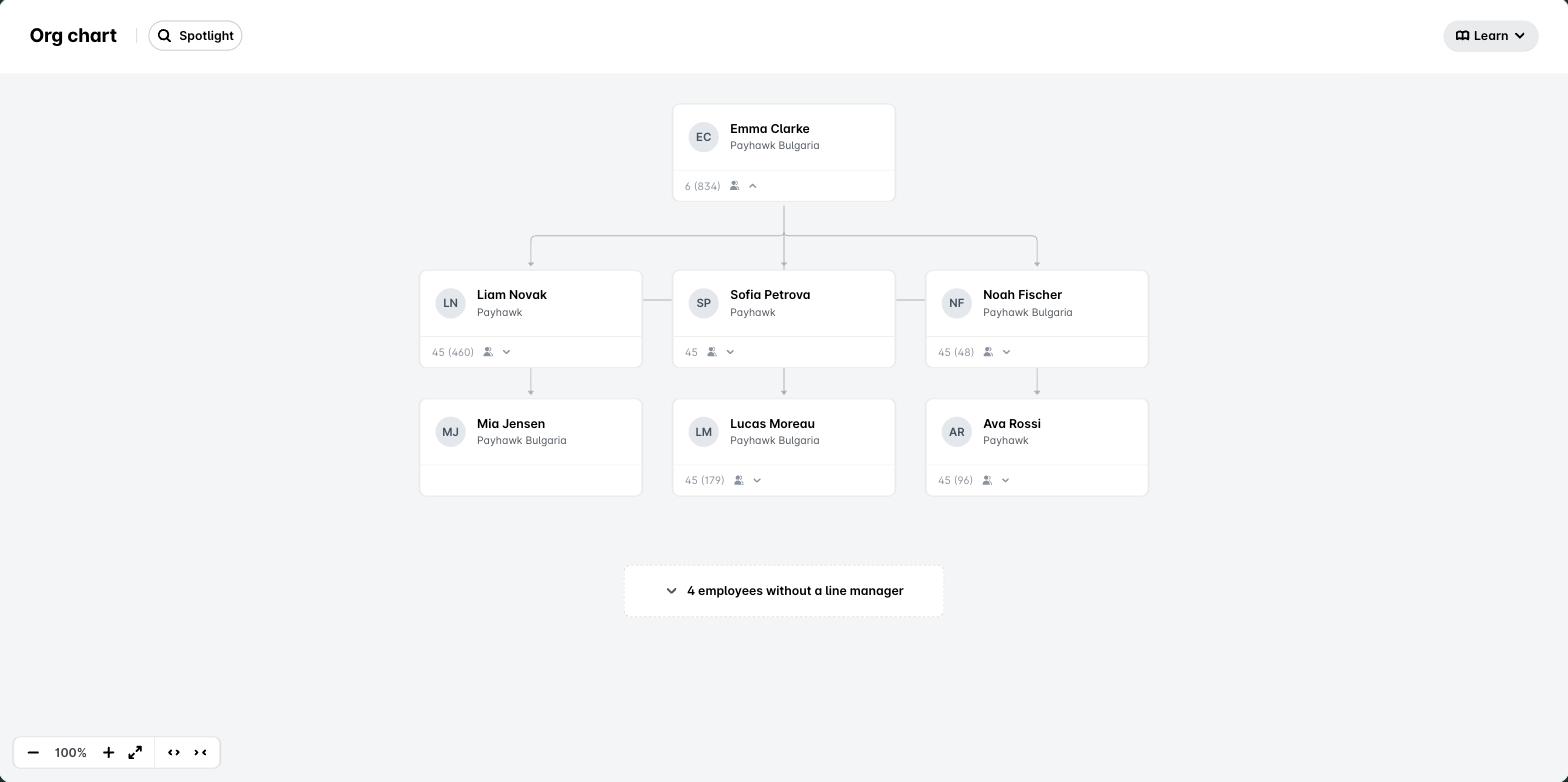Viewport: 1568px width, 782px height.
Task: Expand Ava Rossi's reports chevron
Action: click(1005, 480)
